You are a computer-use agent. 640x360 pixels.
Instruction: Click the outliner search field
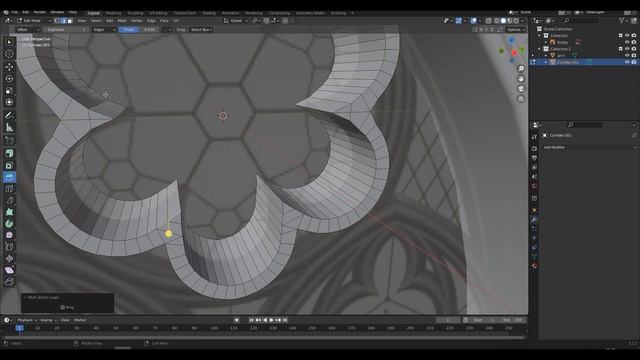[x=582, y=20]
